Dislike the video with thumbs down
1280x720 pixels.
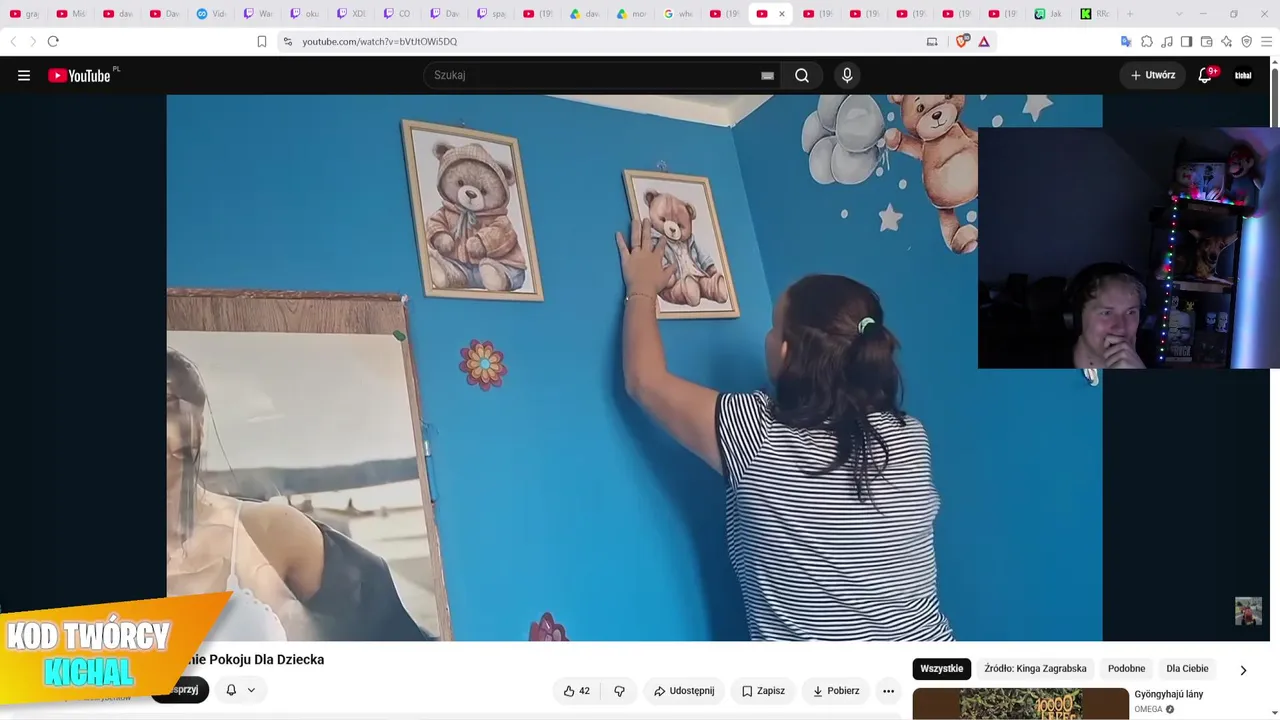tap(619, 691)
